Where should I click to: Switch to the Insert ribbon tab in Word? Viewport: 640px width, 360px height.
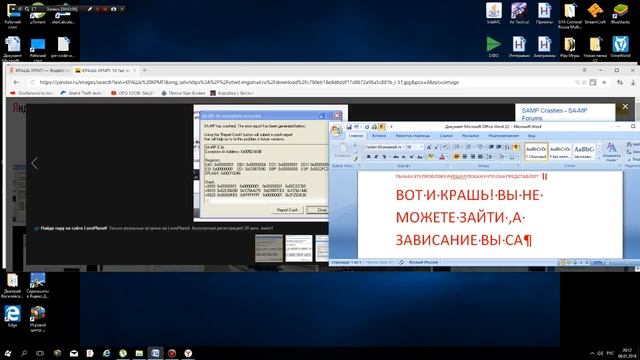click(379, 136)
